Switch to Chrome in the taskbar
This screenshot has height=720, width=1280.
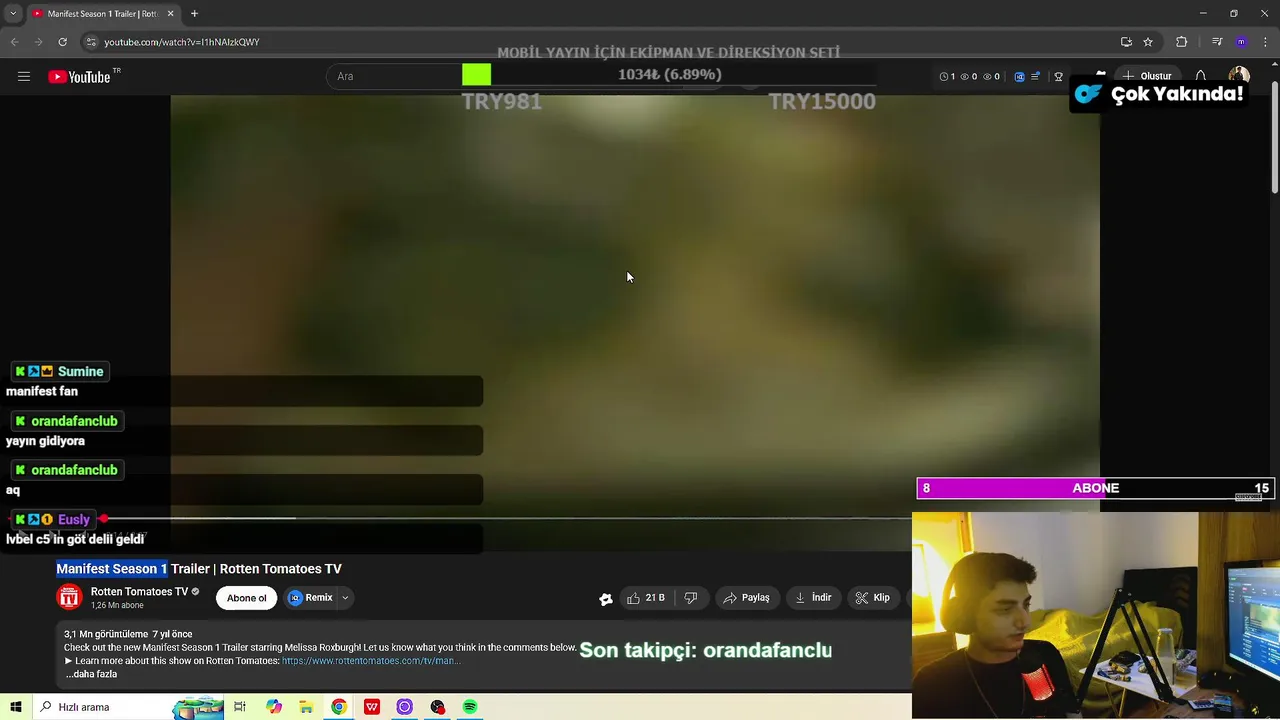click(x=339, y=707)
